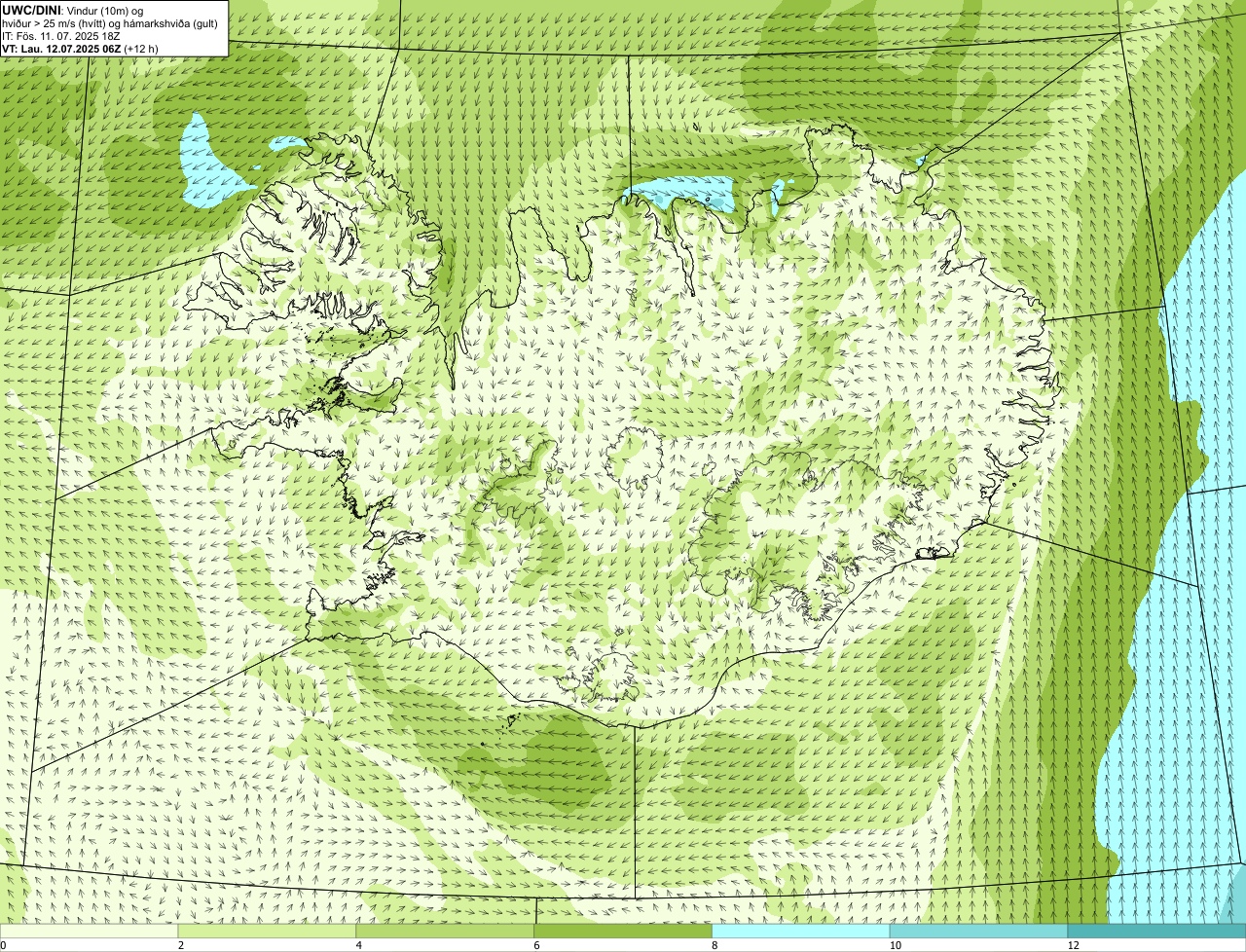
Task: Click the valid time "VT: Lau. 12.07.2025 06Z (+12 h)"
Action: point(80,48)
